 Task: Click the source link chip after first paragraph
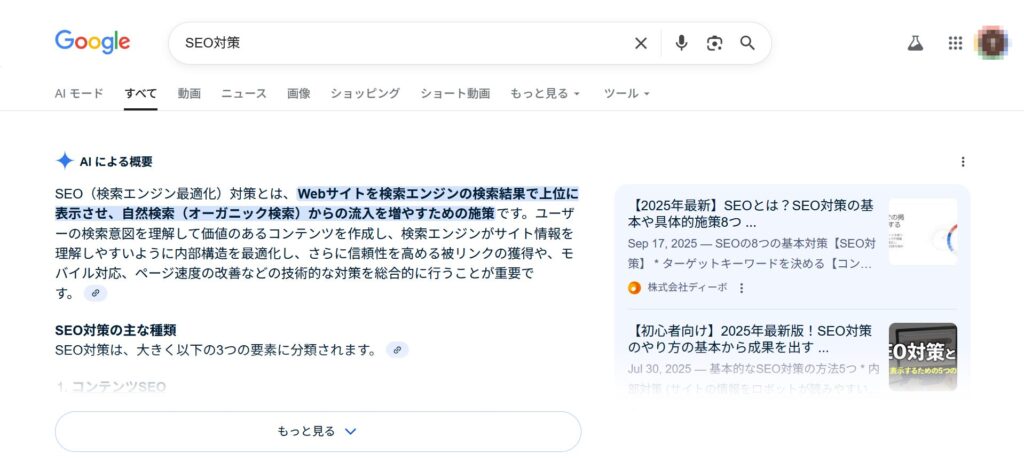pos(95,293)
